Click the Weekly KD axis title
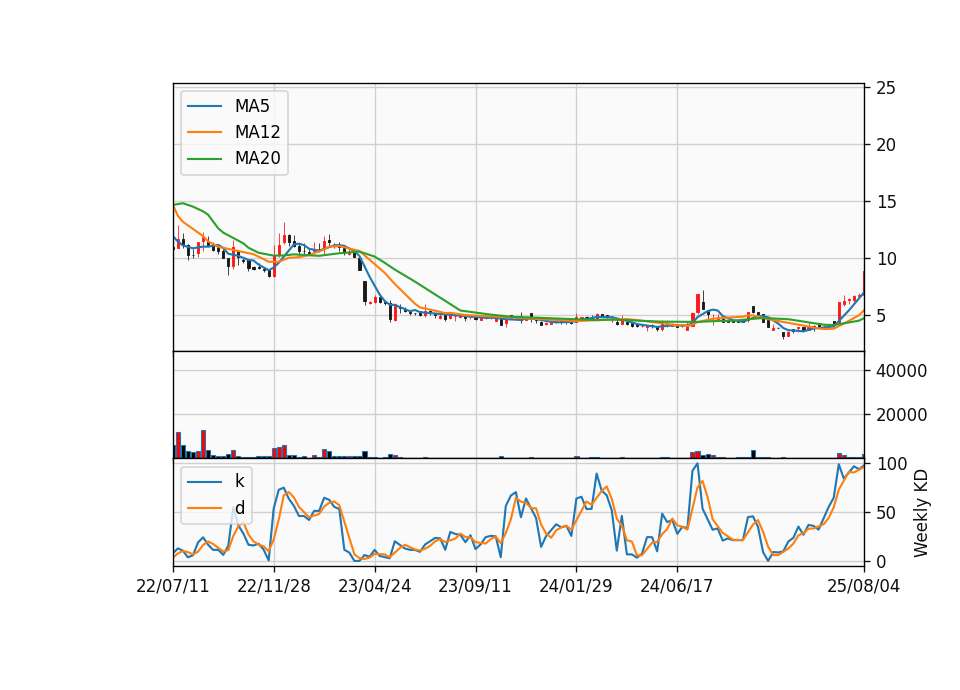The height and width of the screenshot is (690, 960). click(x=921, y=513)
